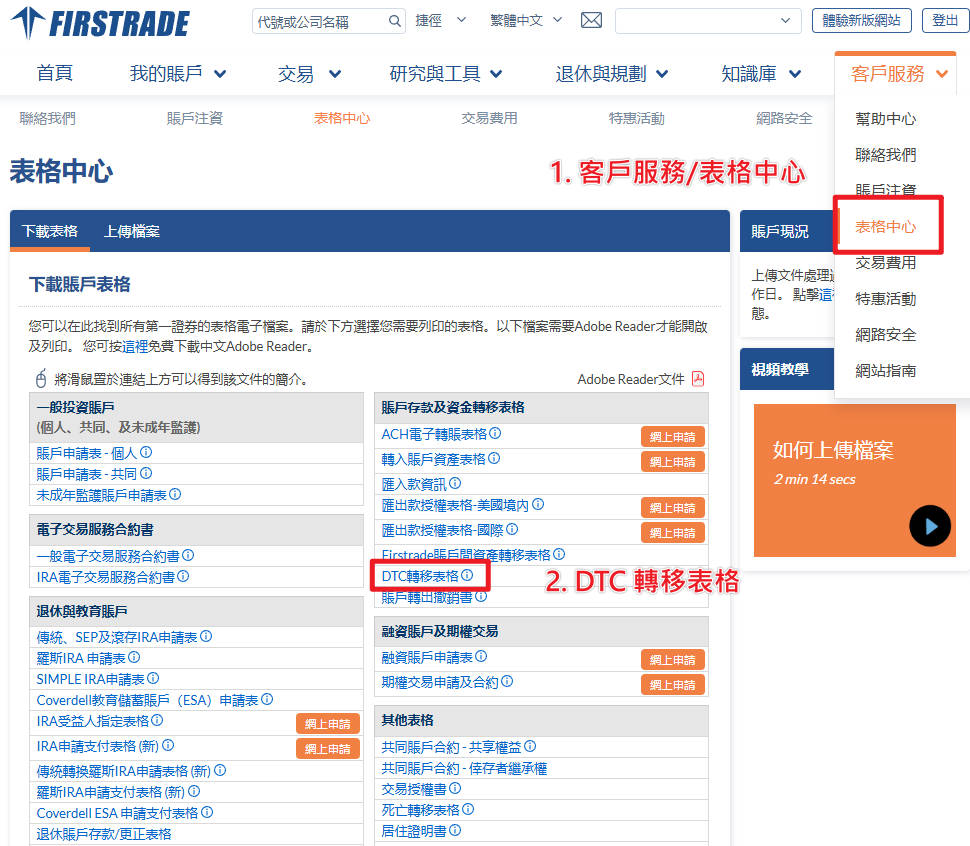Click info icon next to ACH電子轉賬表格

pos(495,434)
